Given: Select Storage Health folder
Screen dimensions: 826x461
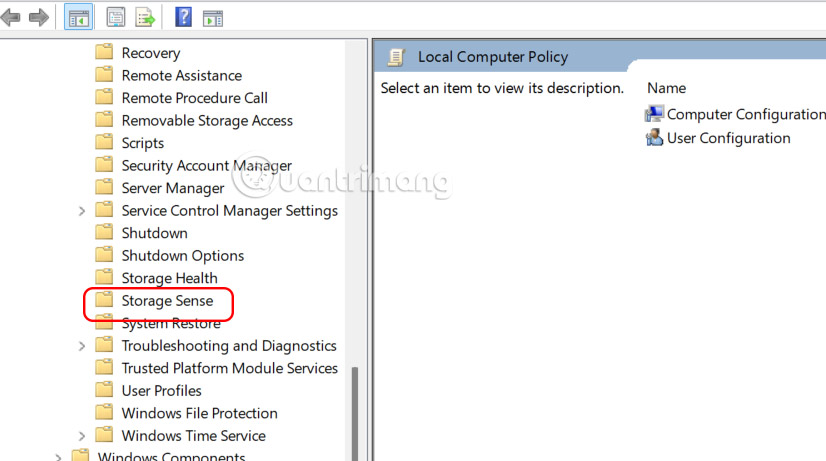Looking at the screenshot, I should click(x=169, y=278).
